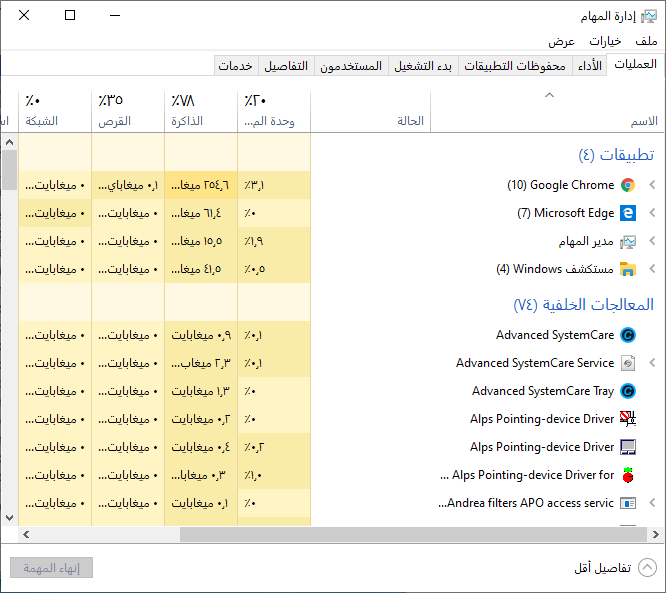The width and height of the screenshot is (666, 593).
Task: Open the ملف menu
Action: [646, 41]
